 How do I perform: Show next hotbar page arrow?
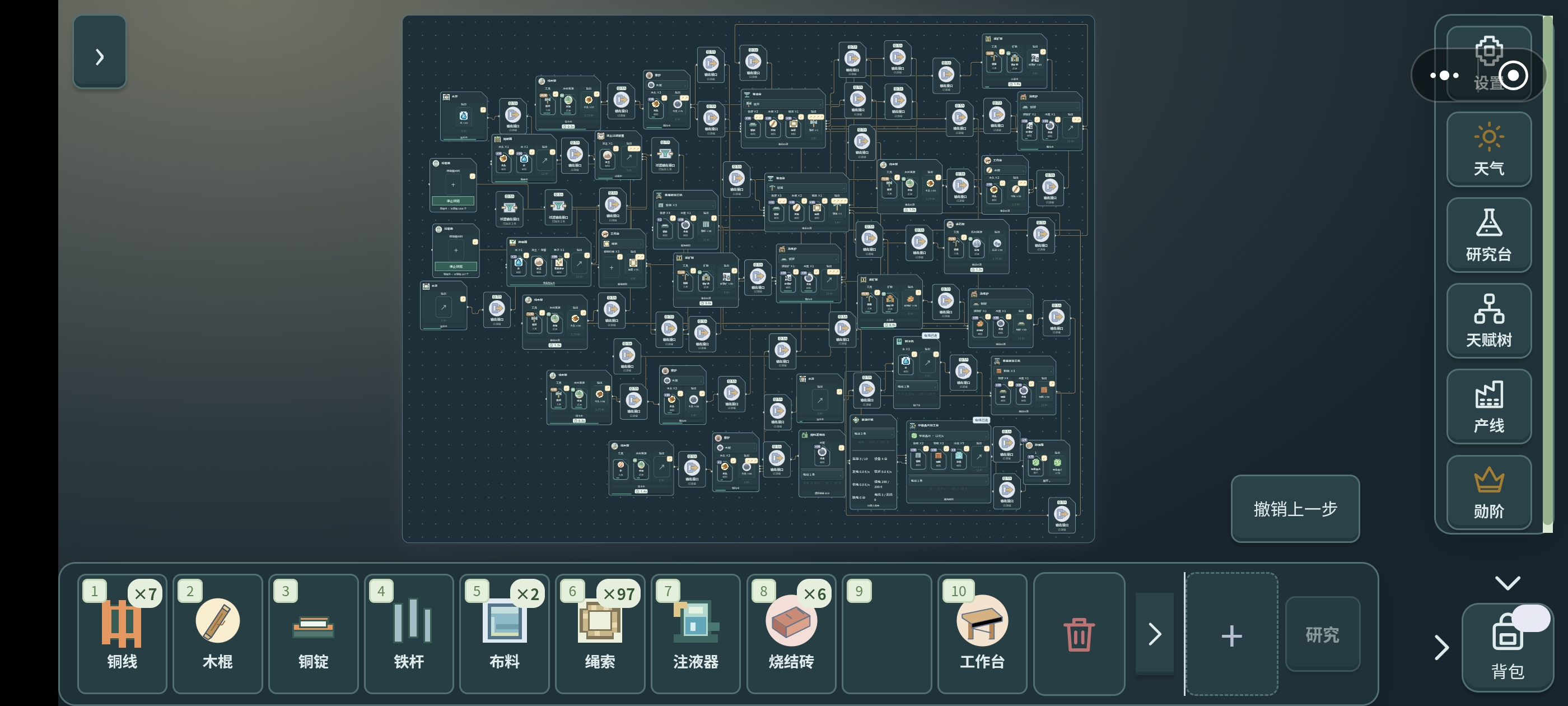point(1154,634)
